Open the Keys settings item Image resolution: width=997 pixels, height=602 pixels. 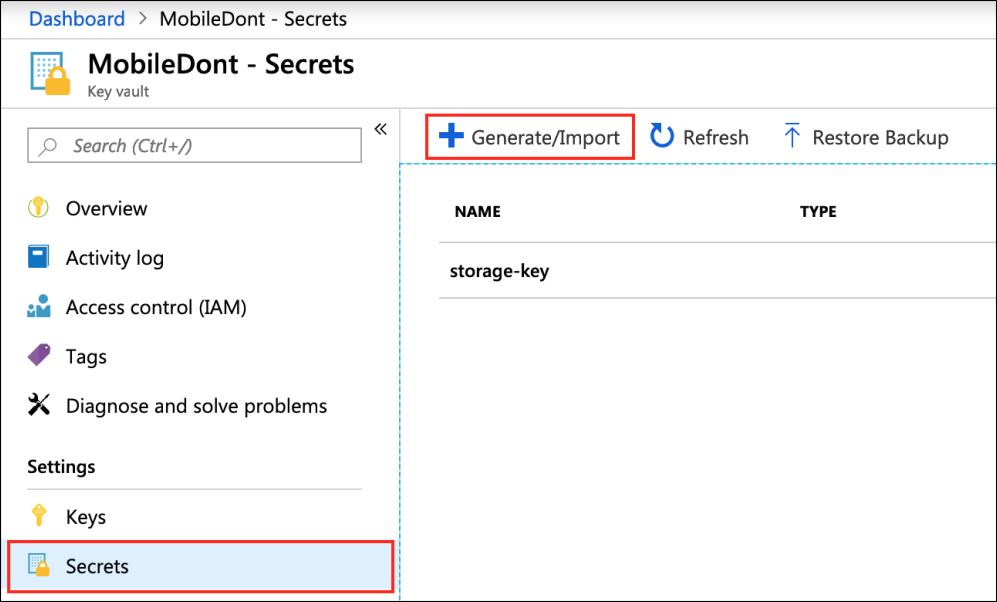click(x=86, y=517)
